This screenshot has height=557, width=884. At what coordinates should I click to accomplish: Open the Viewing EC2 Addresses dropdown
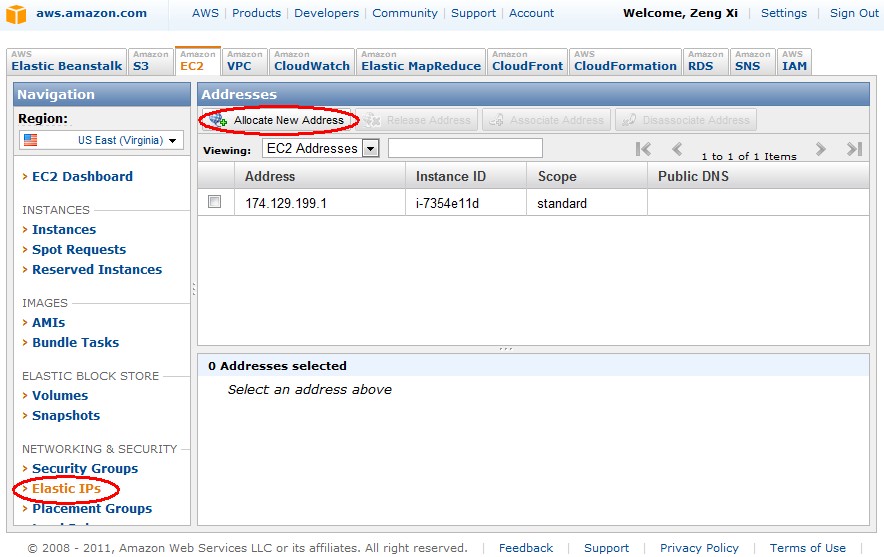tap(321, 148)
